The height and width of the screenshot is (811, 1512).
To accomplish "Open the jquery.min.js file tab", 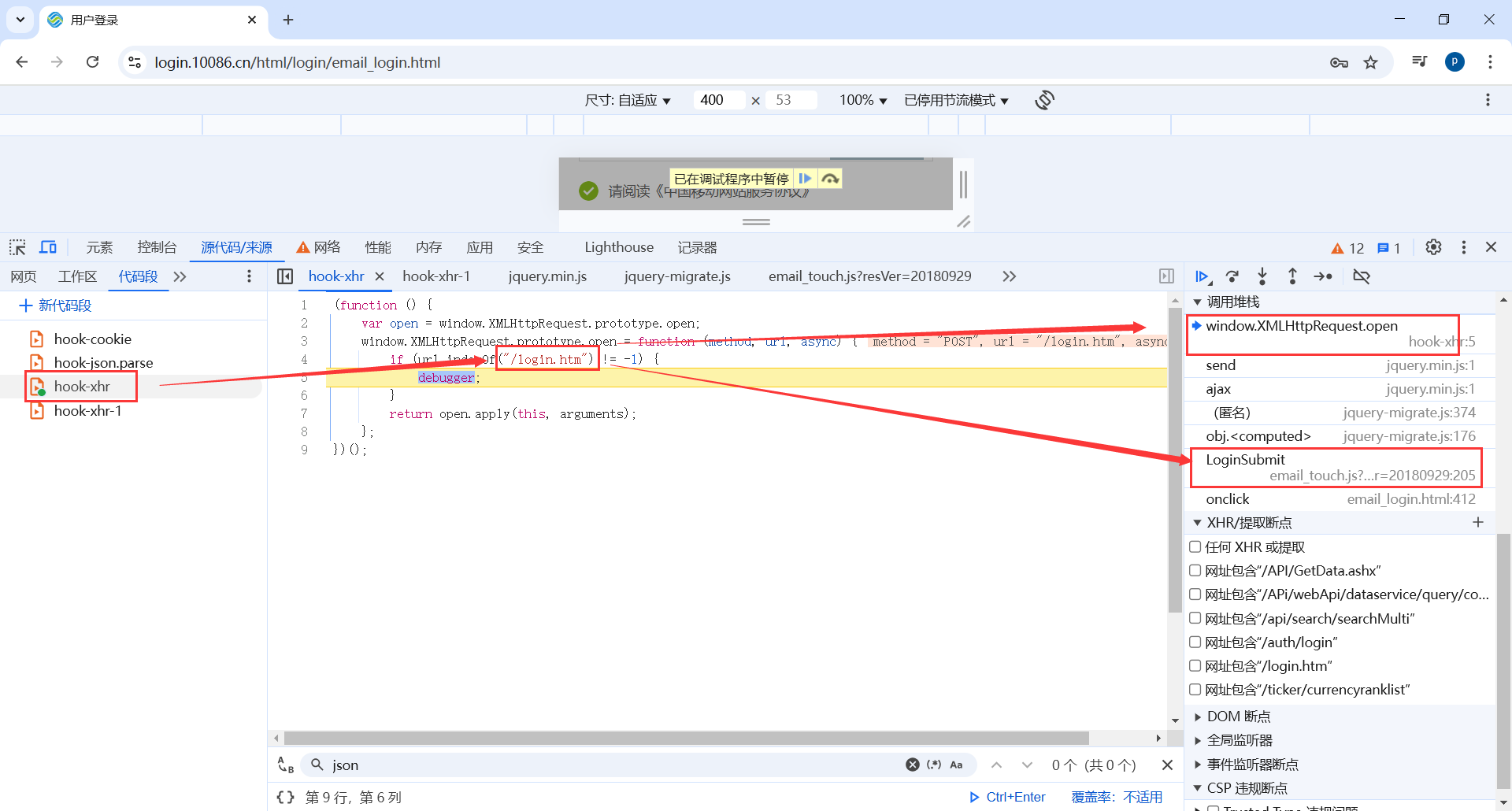I will point(547,276).
